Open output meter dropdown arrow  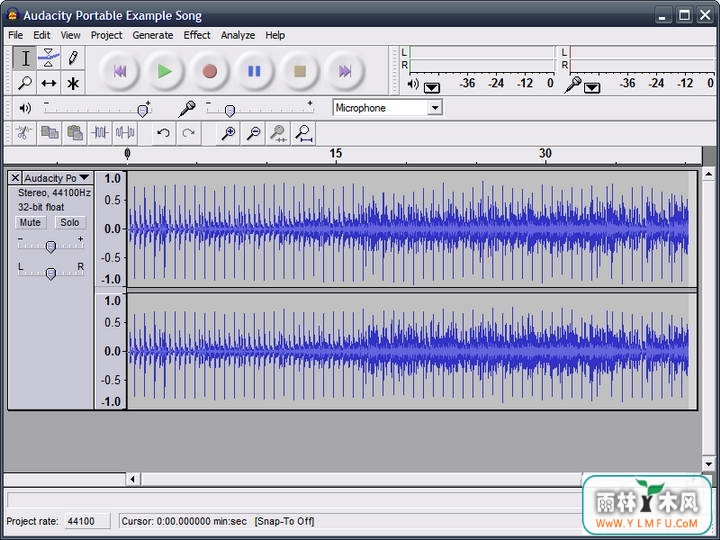click(432, 87)
